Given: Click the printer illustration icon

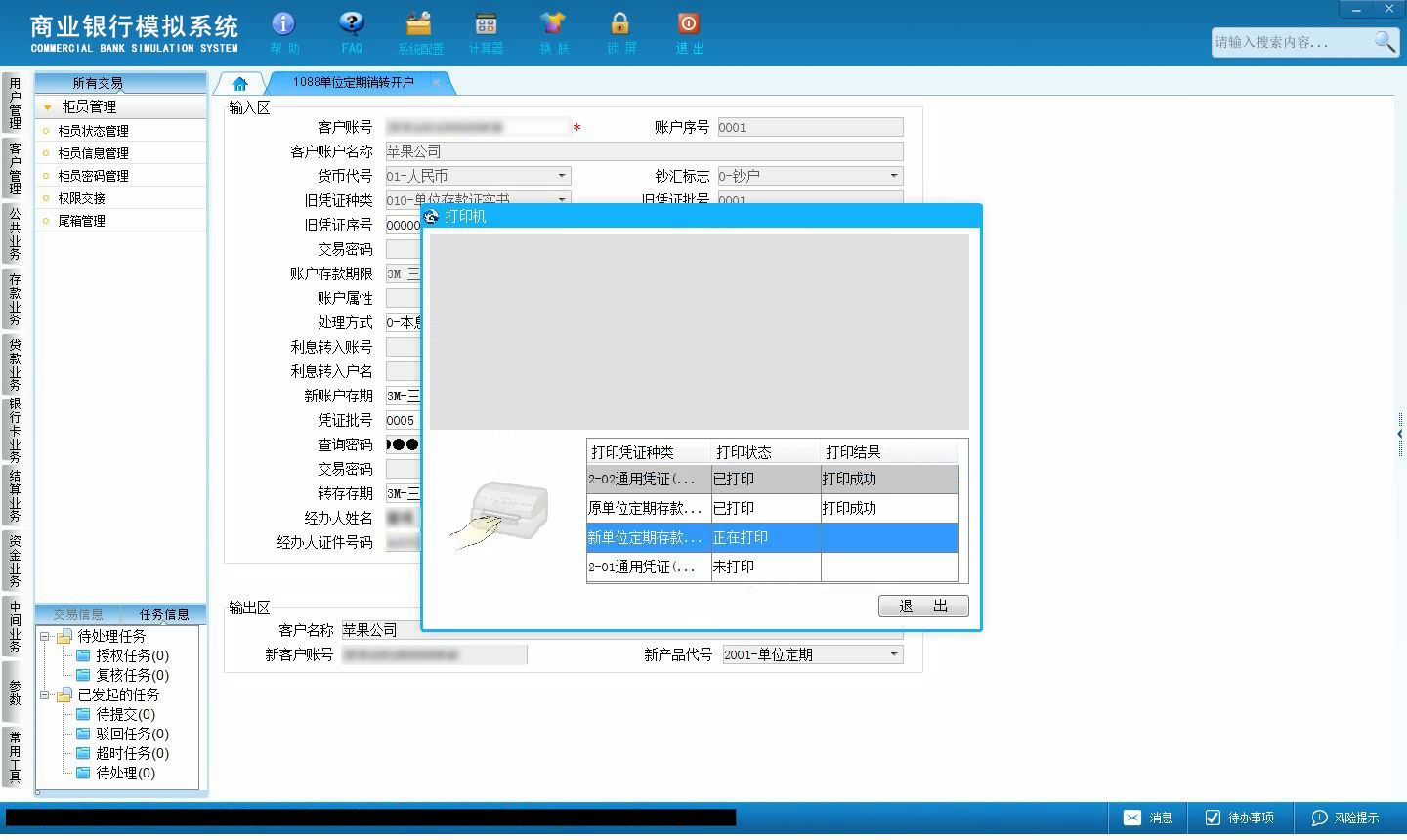Looking at the screenshot, I should point(501,513).
